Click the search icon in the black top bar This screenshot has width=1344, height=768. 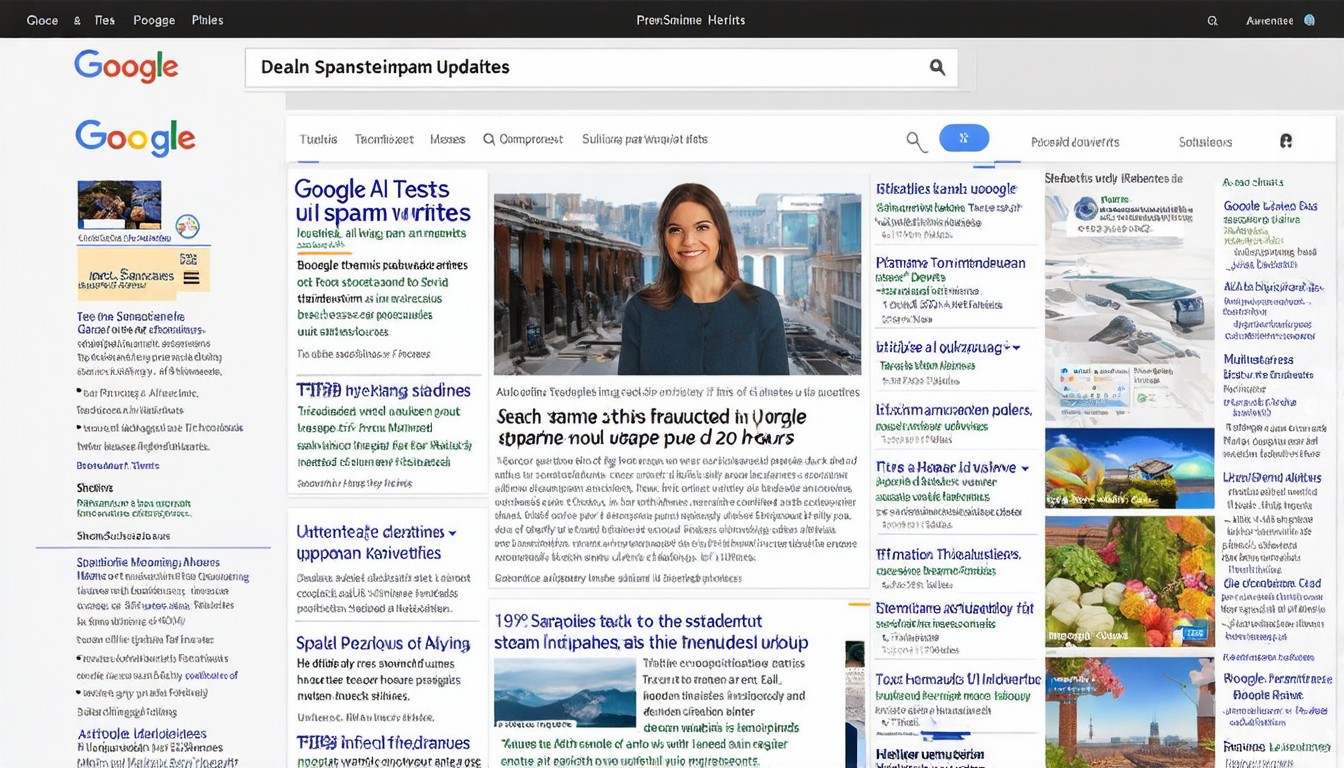point(1212,20)
